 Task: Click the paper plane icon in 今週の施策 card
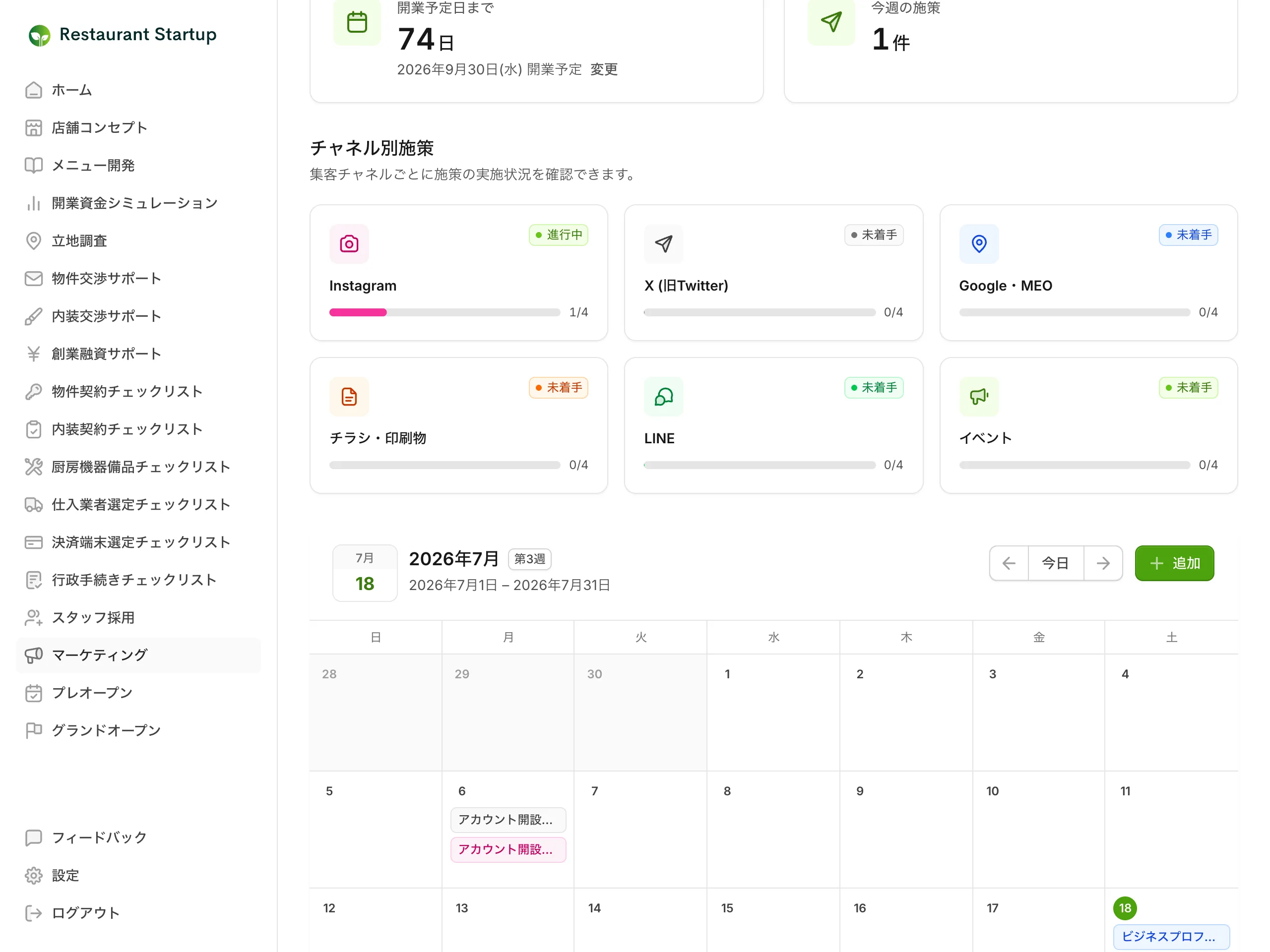[x=831, y=22]
